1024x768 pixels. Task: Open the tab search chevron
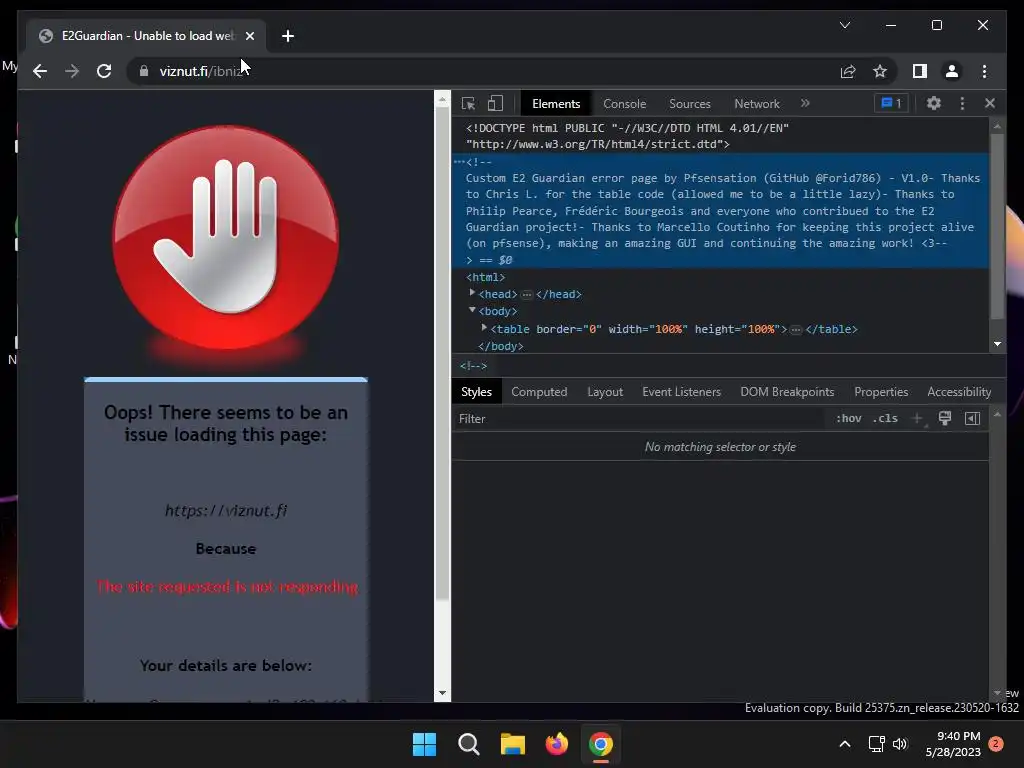click(x=844, y=25)
